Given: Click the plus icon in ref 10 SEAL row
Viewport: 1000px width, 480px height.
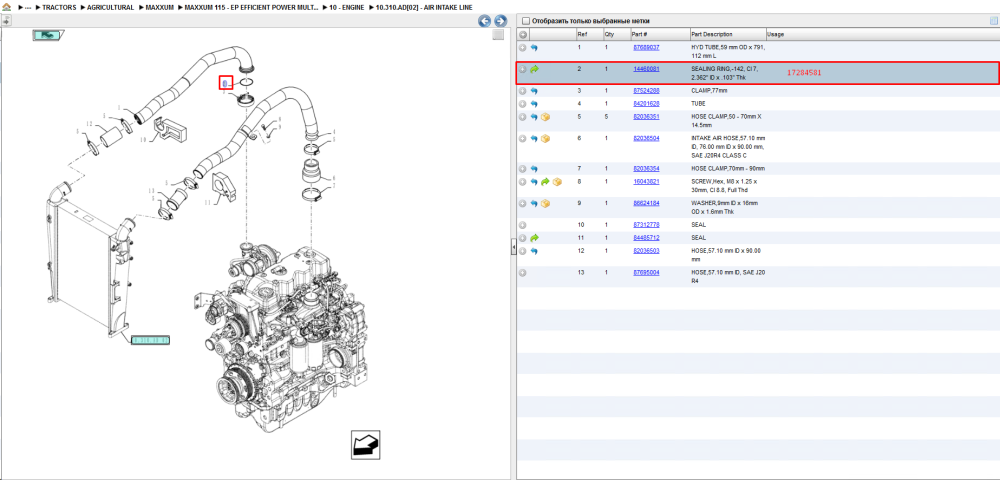Looking at the screenshot, I should (x=522, y=225).
